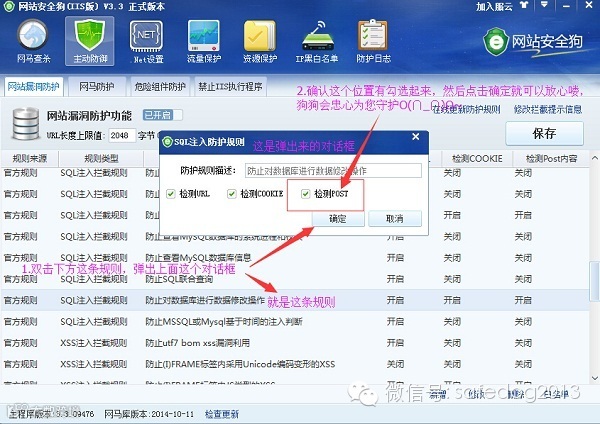The height and width of the screenshot is (424, 600).
Task: Click the rule list scrollbar up arrow
Action: pyautogui.click(x=595, y=158)
